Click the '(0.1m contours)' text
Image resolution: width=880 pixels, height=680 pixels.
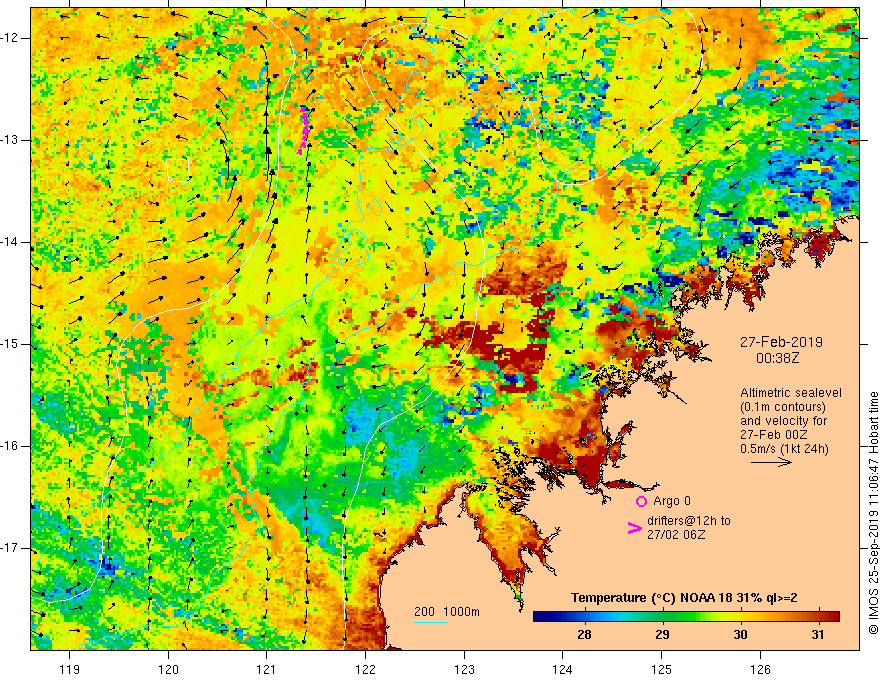pyautogui.click(x=783, y=407)
